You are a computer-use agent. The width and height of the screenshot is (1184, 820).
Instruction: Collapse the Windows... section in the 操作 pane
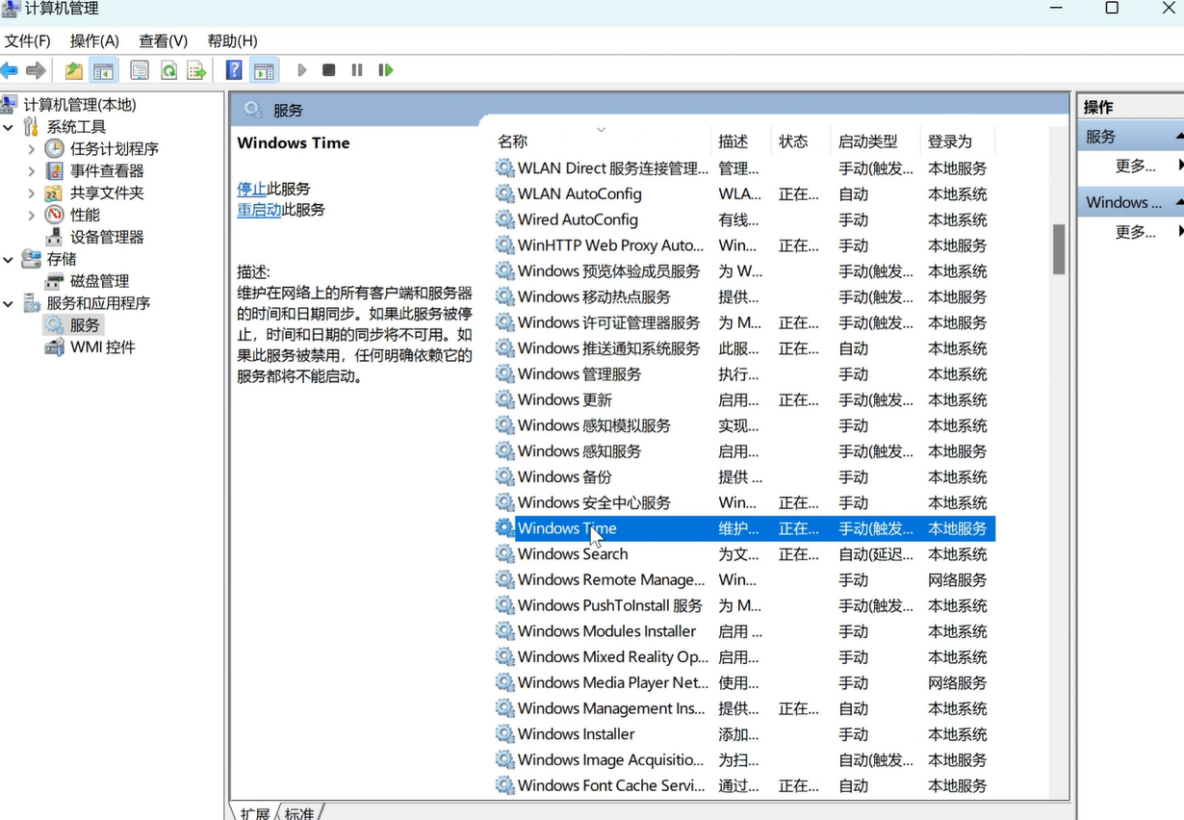point(1179,202)
